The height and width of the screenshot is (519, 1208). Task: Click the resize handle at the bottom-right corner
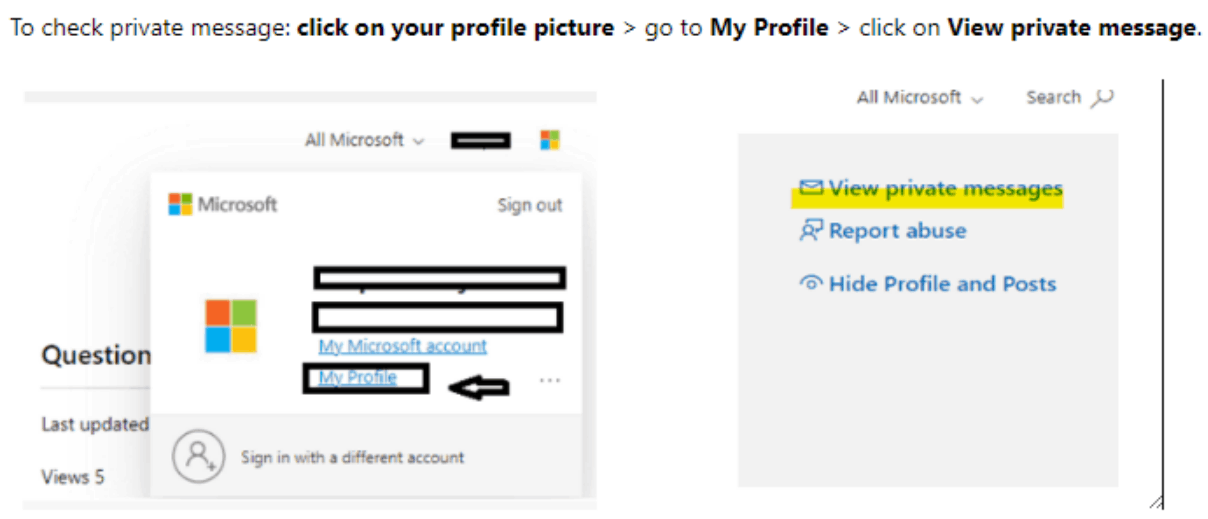(1156, 502)
